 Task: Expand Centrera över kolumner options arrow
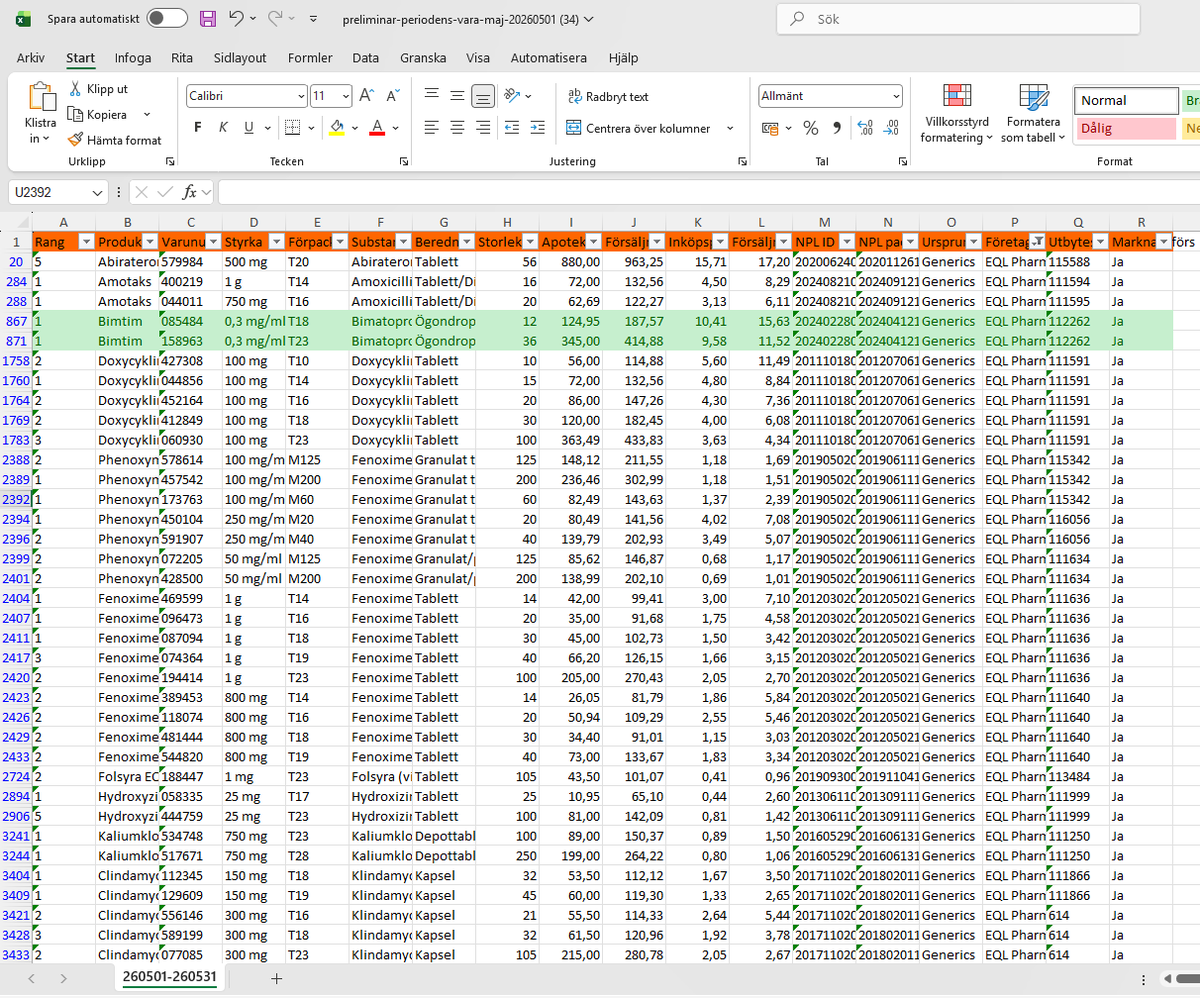730,128
